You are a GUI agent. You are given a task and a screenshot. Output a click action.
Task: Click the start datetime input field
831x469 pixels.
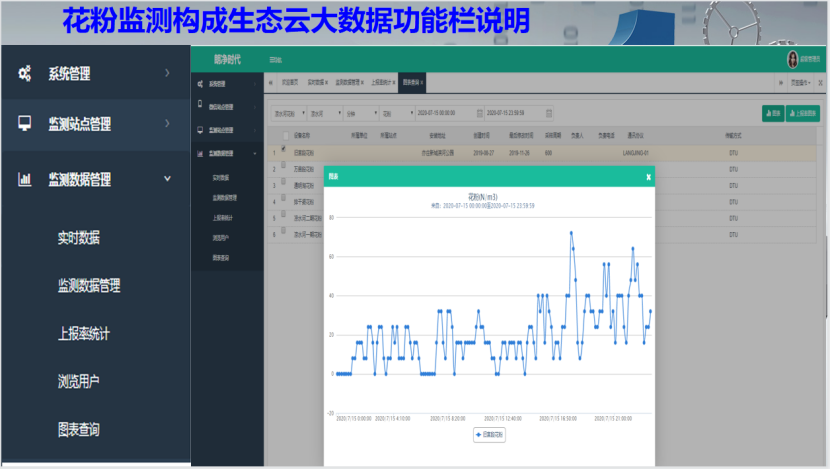(x=440, y=113)
